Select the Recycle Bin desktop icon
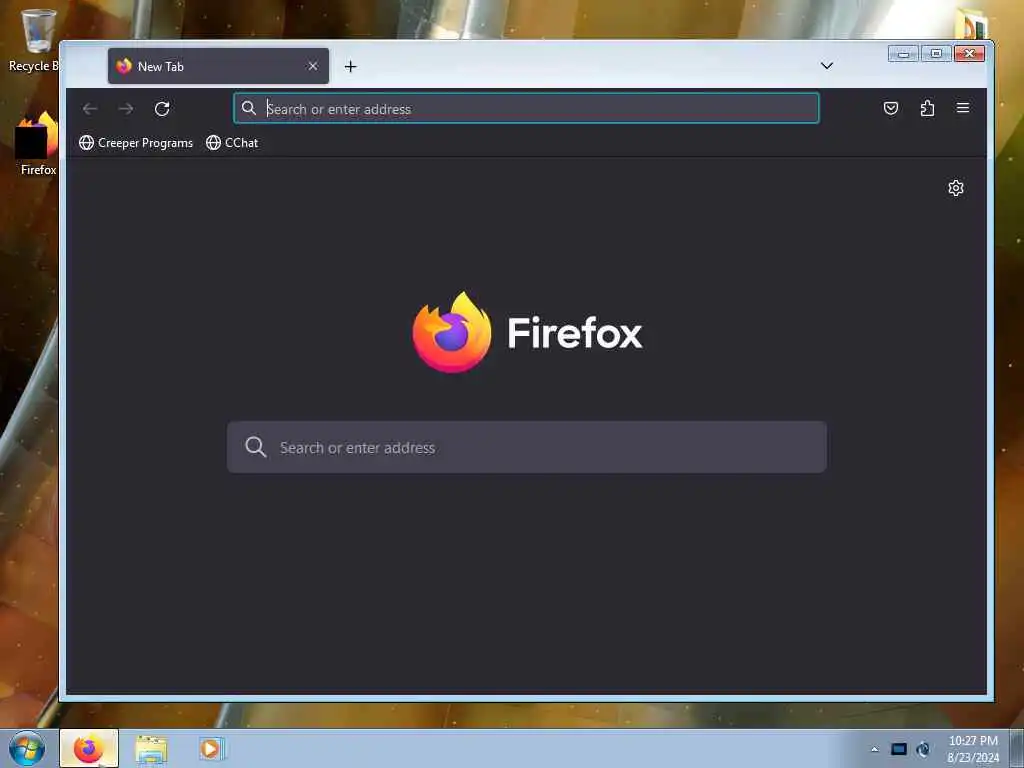This screenshot has width=1024, height=768. [x=34, y=40]
